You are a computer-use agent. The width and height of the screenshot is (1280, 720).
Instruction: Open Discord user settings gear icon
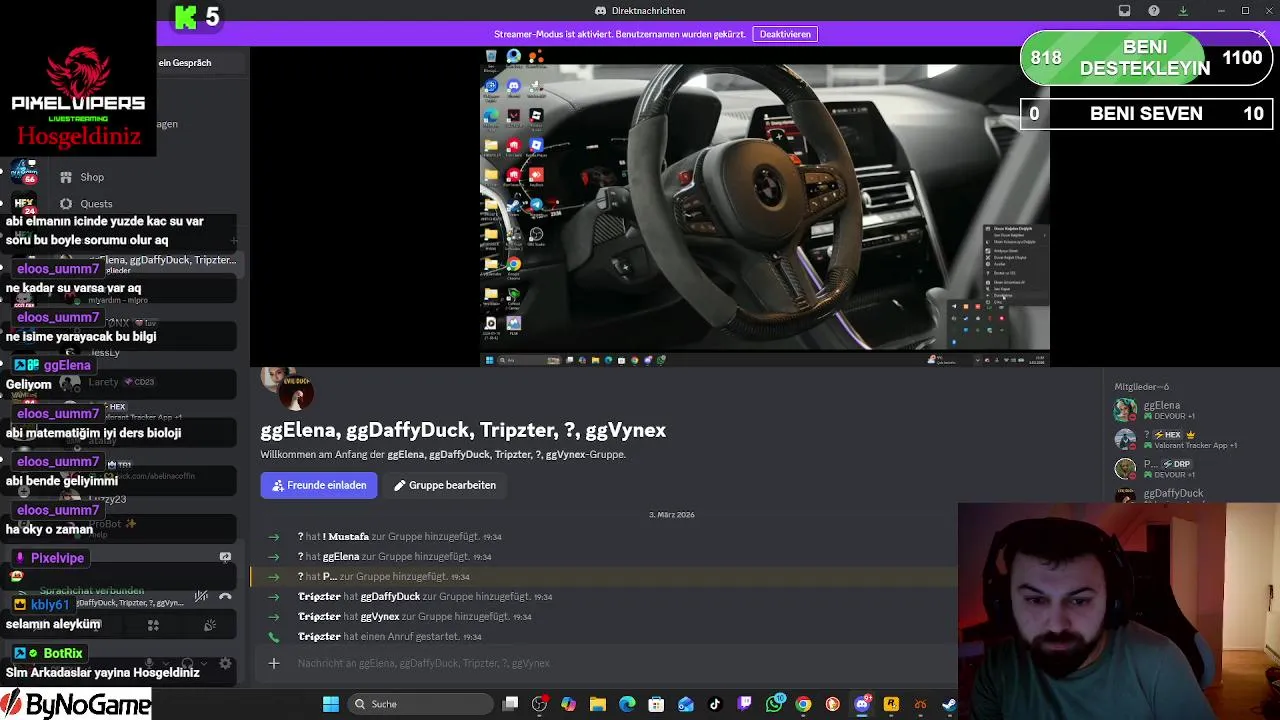click(225, 663)
